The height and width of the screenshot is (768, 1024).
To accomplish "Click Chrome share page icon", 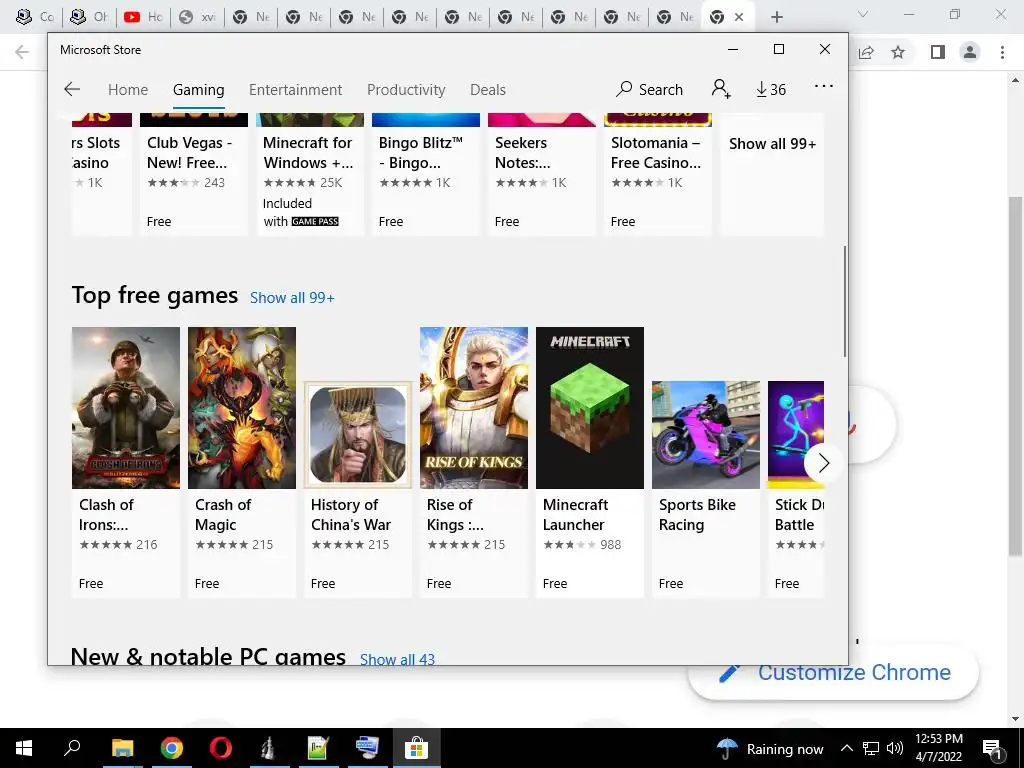I will pyautogui.click(x=866, y=52).
